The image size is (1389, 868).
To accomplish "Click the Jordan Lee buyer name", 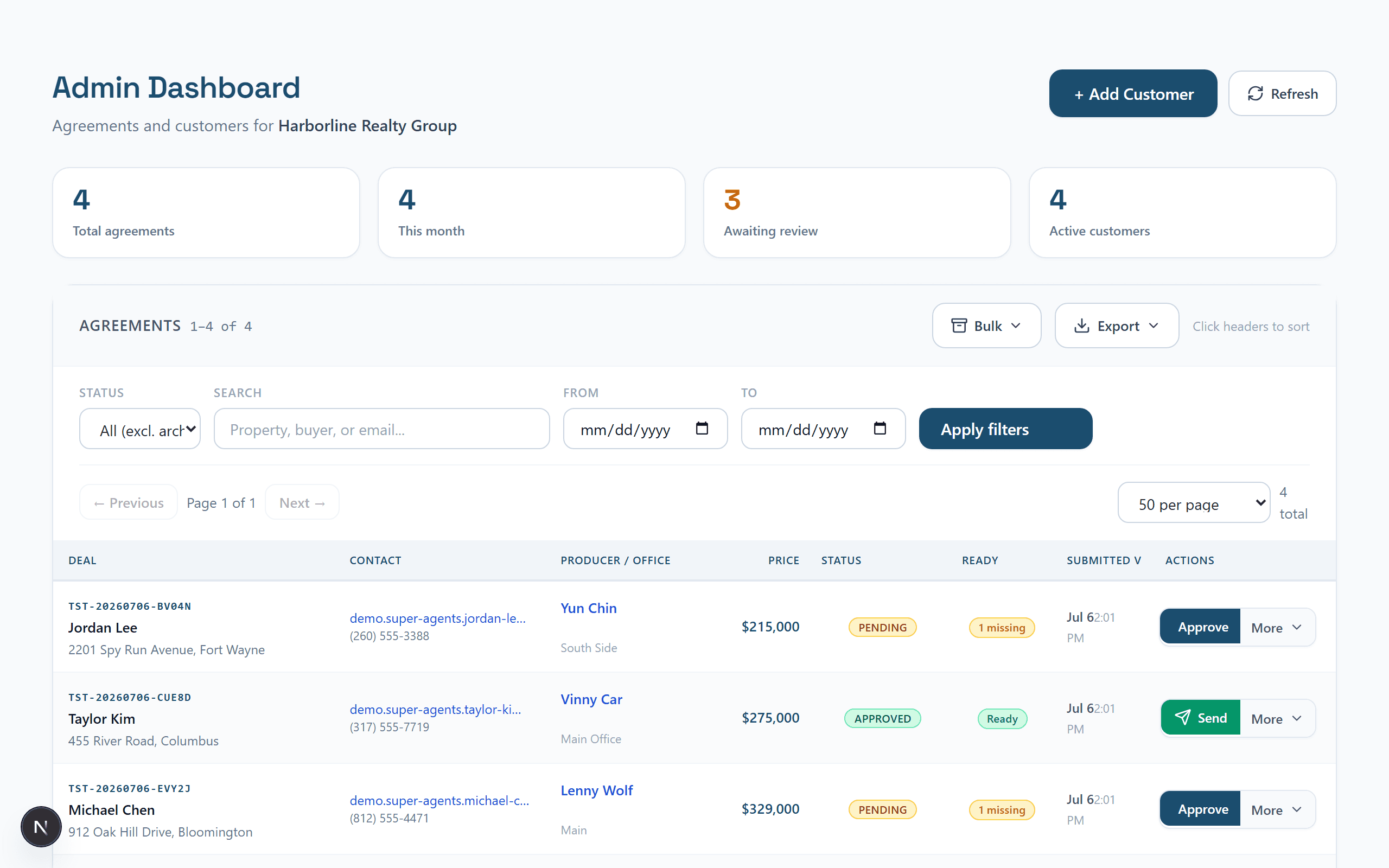I will 103,628.
